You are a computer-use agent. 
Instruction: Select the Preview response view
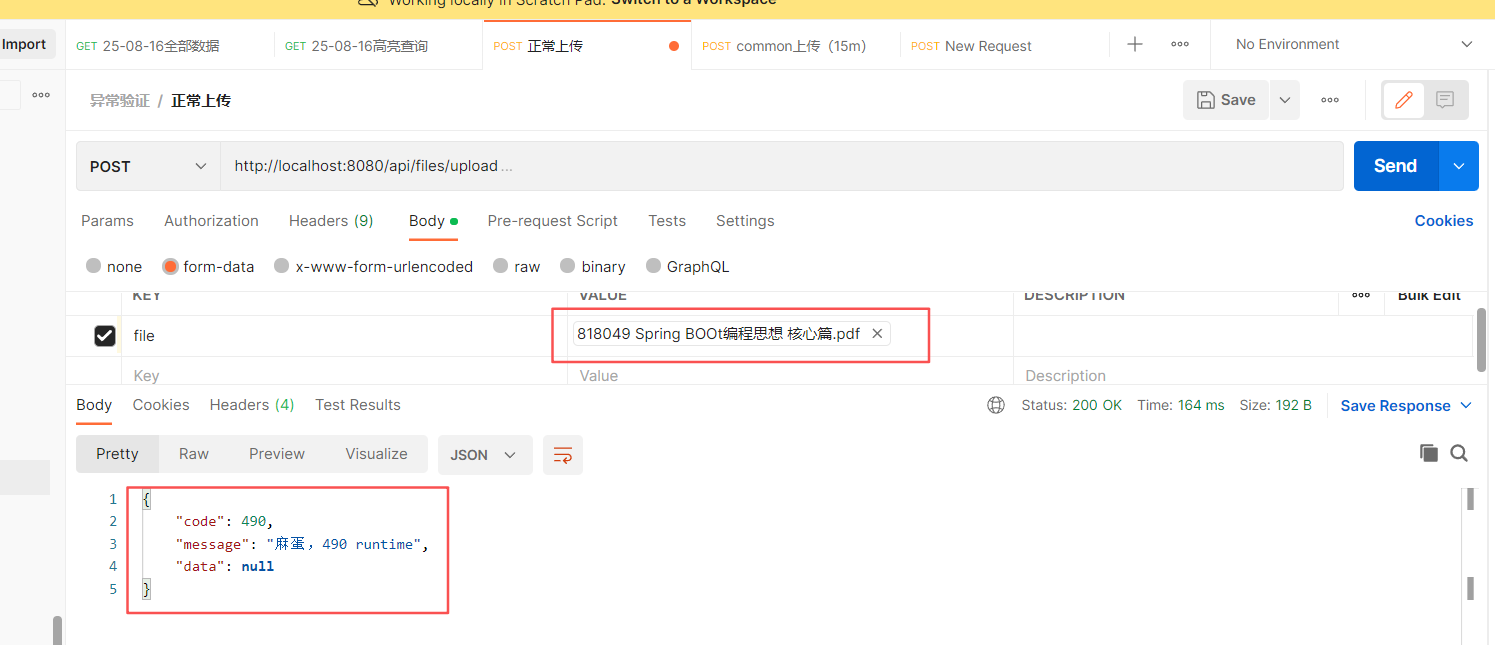(277, 454)
